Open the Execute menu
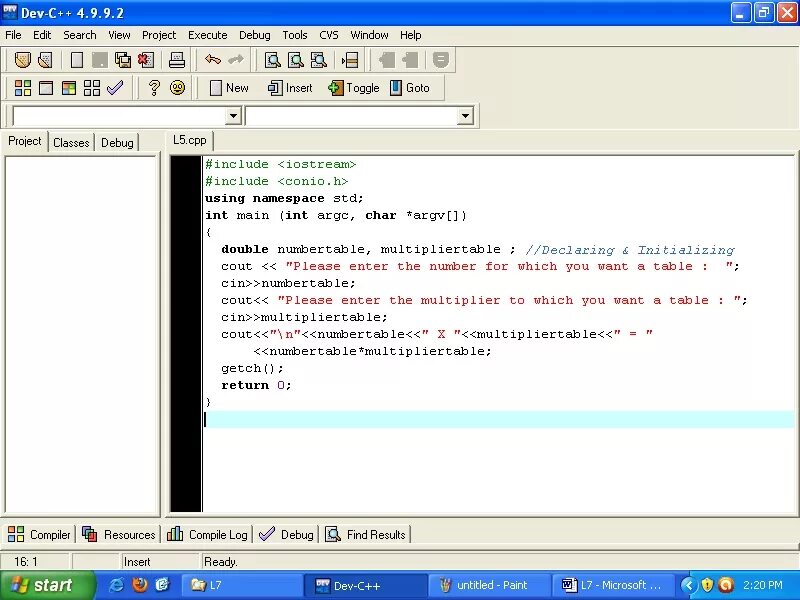Screen dimensions: 800x600 pyautogui.click(x=207, y=34)
